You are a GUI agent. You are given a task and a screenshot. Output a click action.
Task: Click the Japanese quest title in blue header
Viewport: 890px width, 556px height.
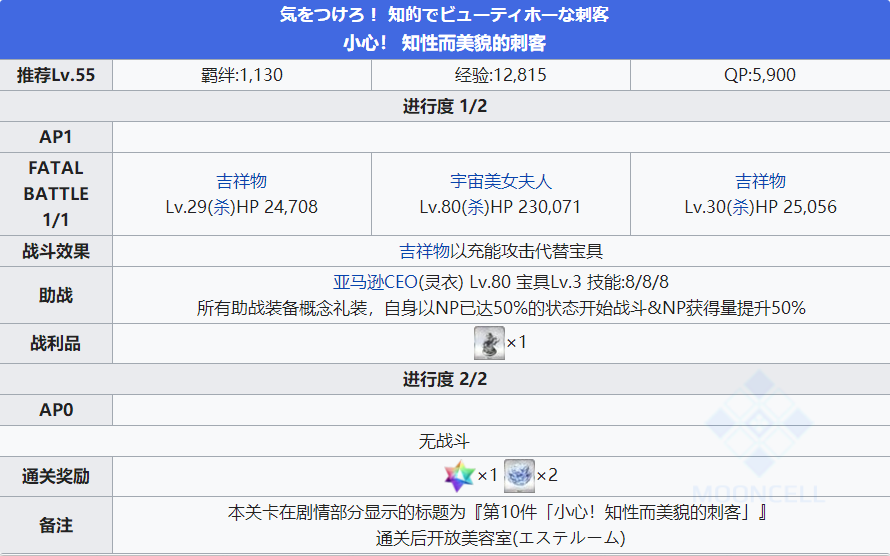point(444,15)
